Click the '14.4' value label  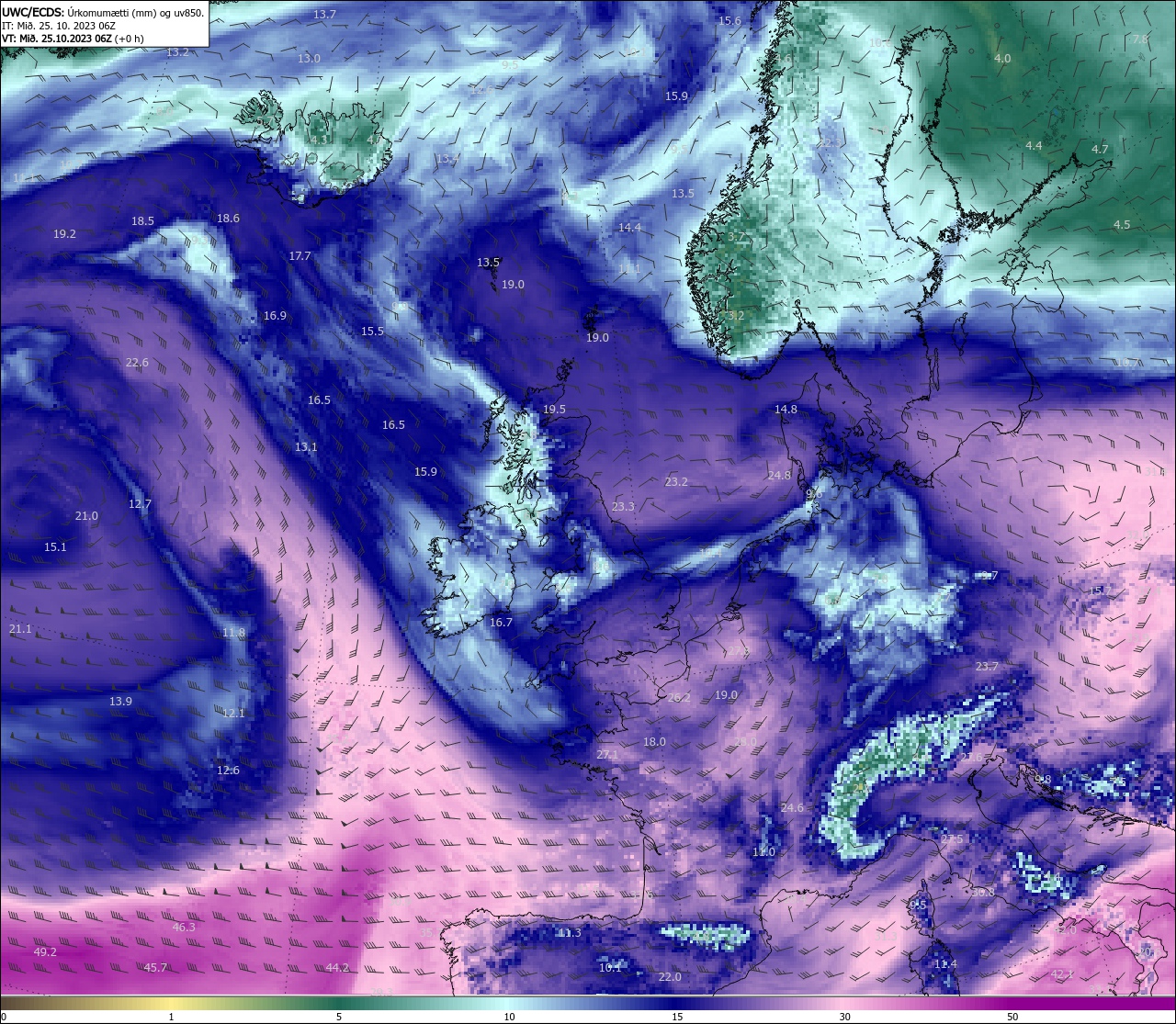coord(629,228)
